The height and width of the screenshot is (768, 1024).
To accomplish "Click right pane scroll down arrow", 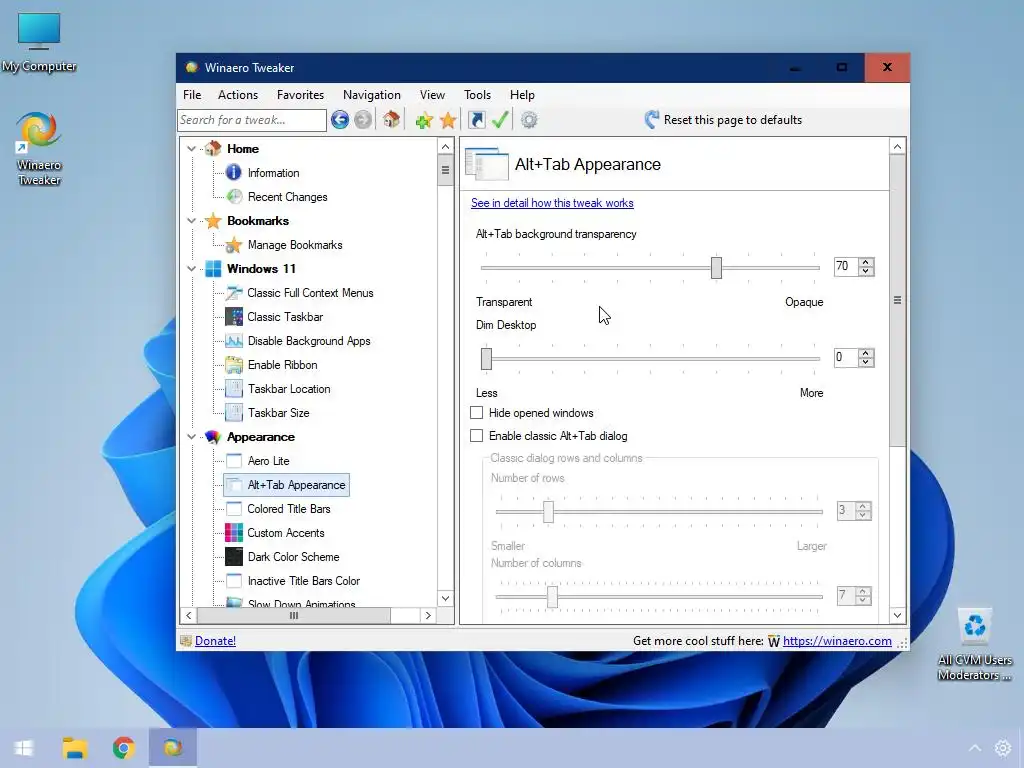I will point(897,615).
